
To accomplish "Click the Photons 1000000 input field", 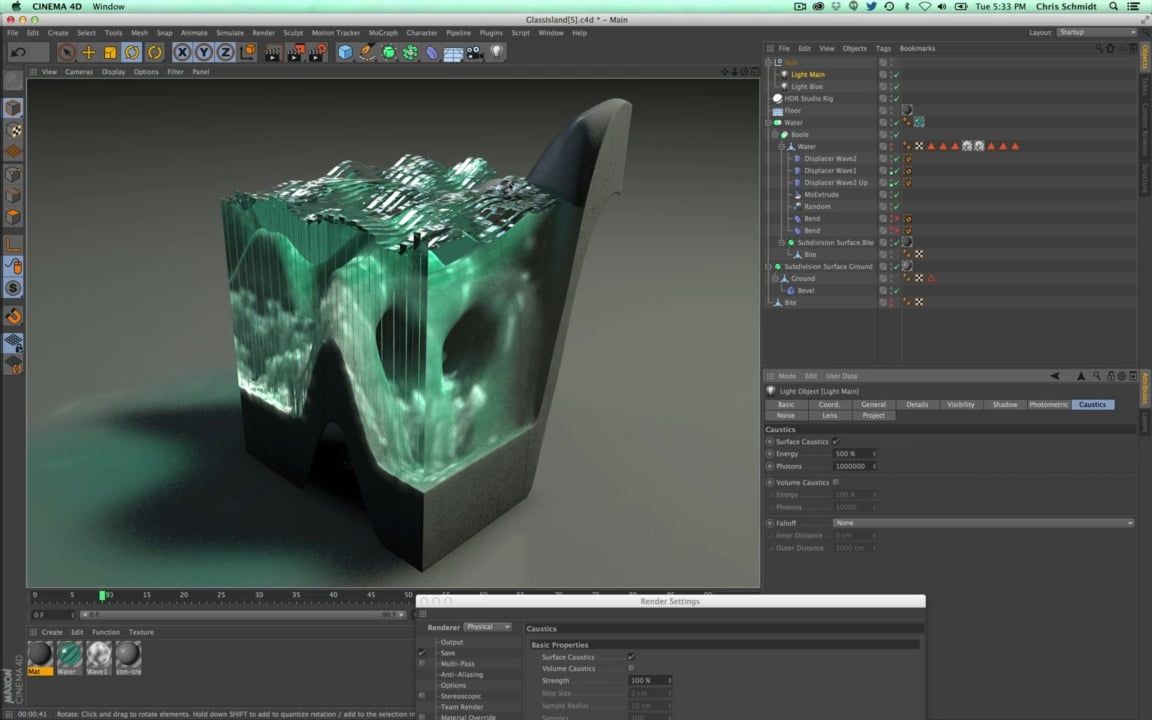I will (855, 467).
